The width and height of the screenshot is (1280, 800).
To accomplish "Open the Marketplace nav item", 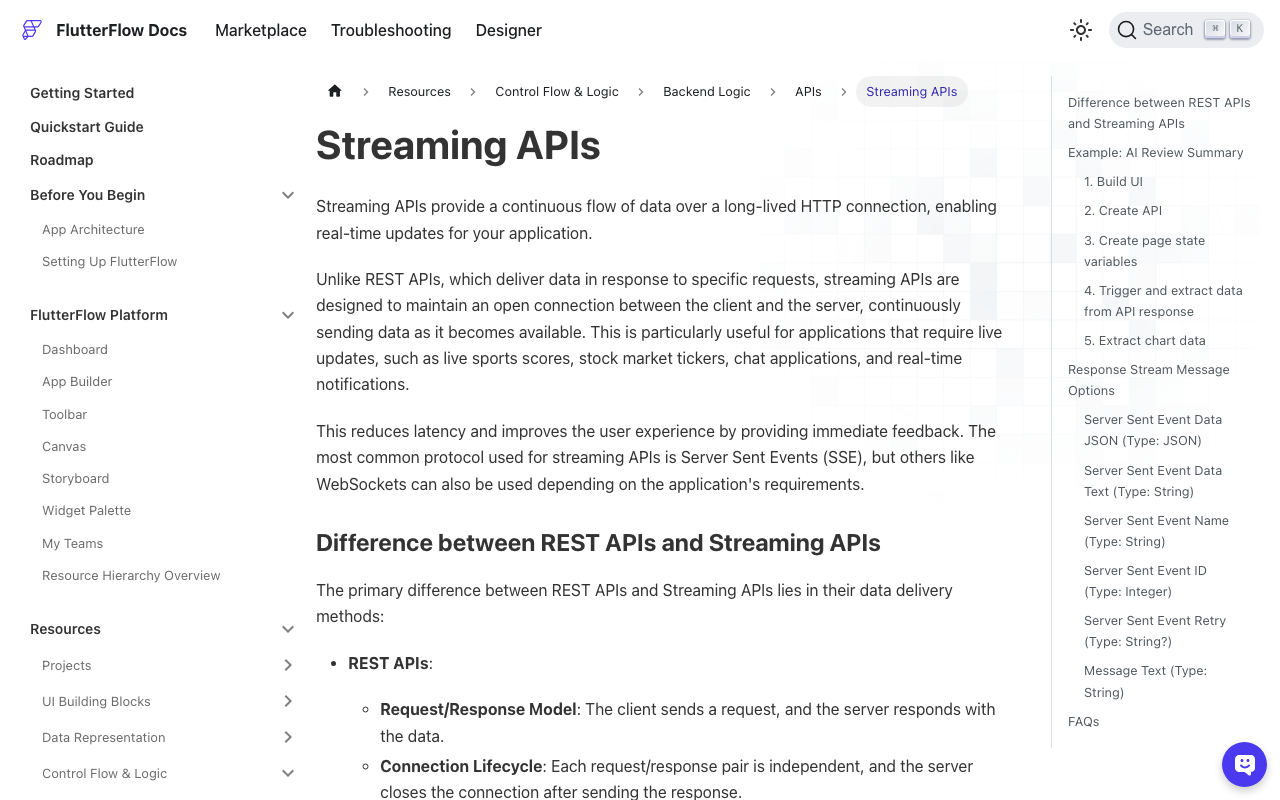I will point(261,30).
